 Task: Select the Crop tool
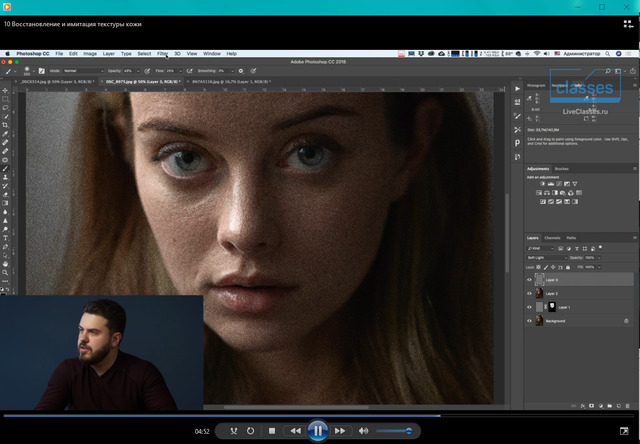[x=6, y=124]
